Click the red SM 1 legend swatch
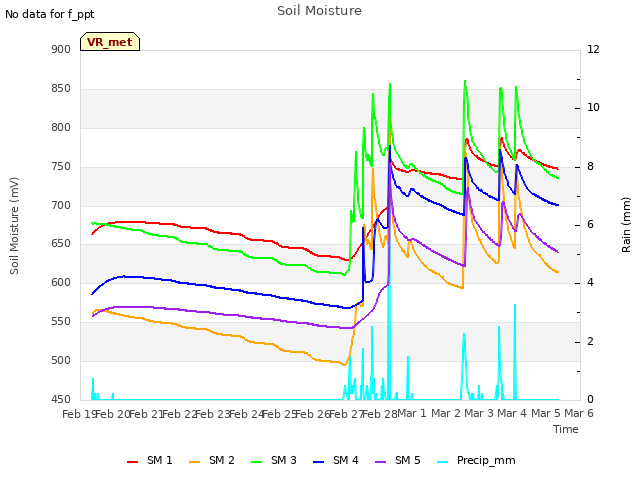This screenshot has height=480, width=640. tap(133, 462)
